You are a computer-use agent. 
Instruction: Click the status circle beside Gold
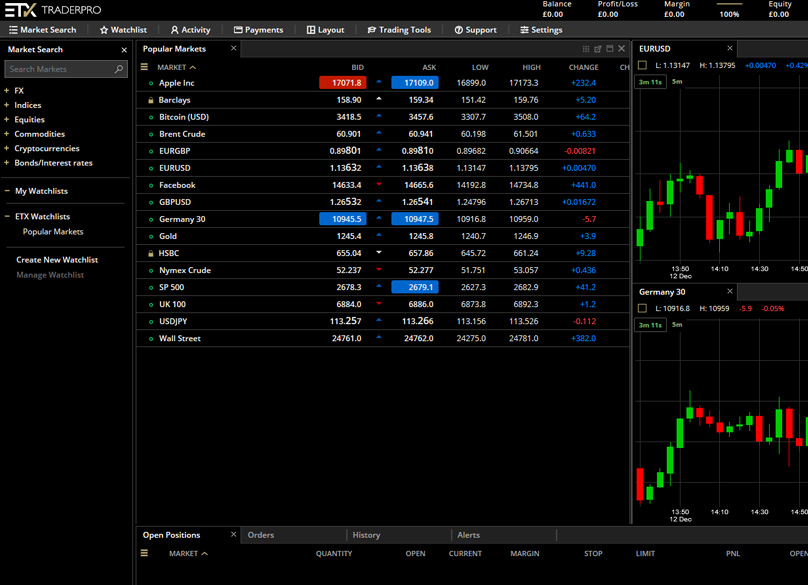(151, 237)
